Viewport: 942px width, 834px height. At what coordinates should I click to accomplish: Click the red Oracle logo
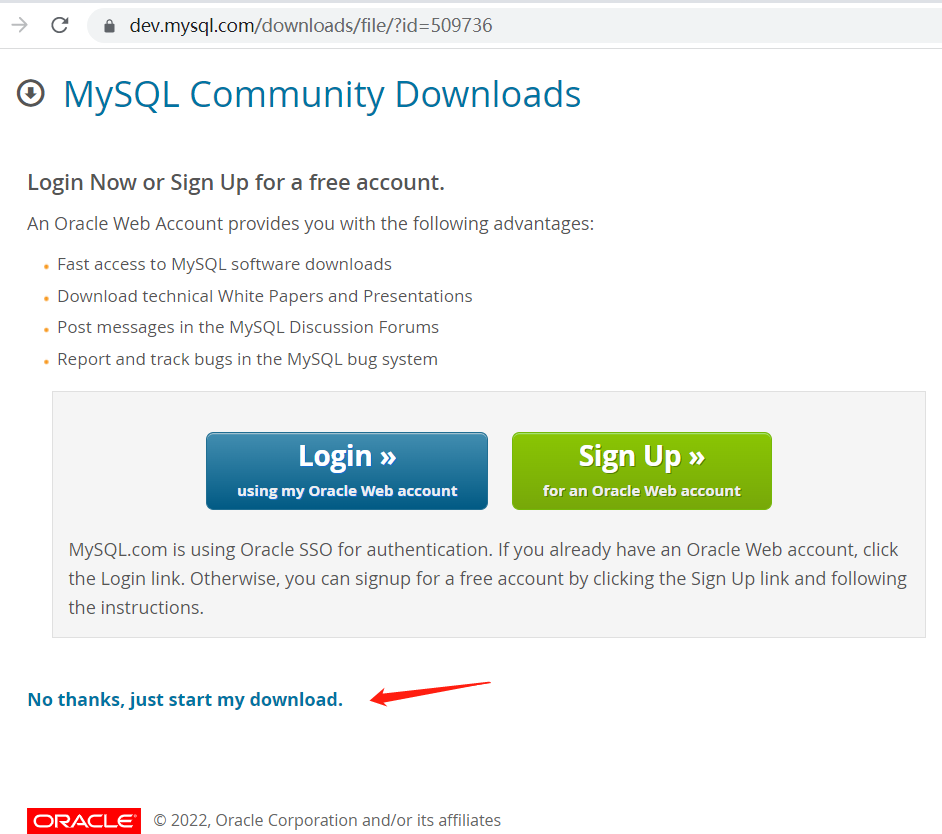[84, 821]
